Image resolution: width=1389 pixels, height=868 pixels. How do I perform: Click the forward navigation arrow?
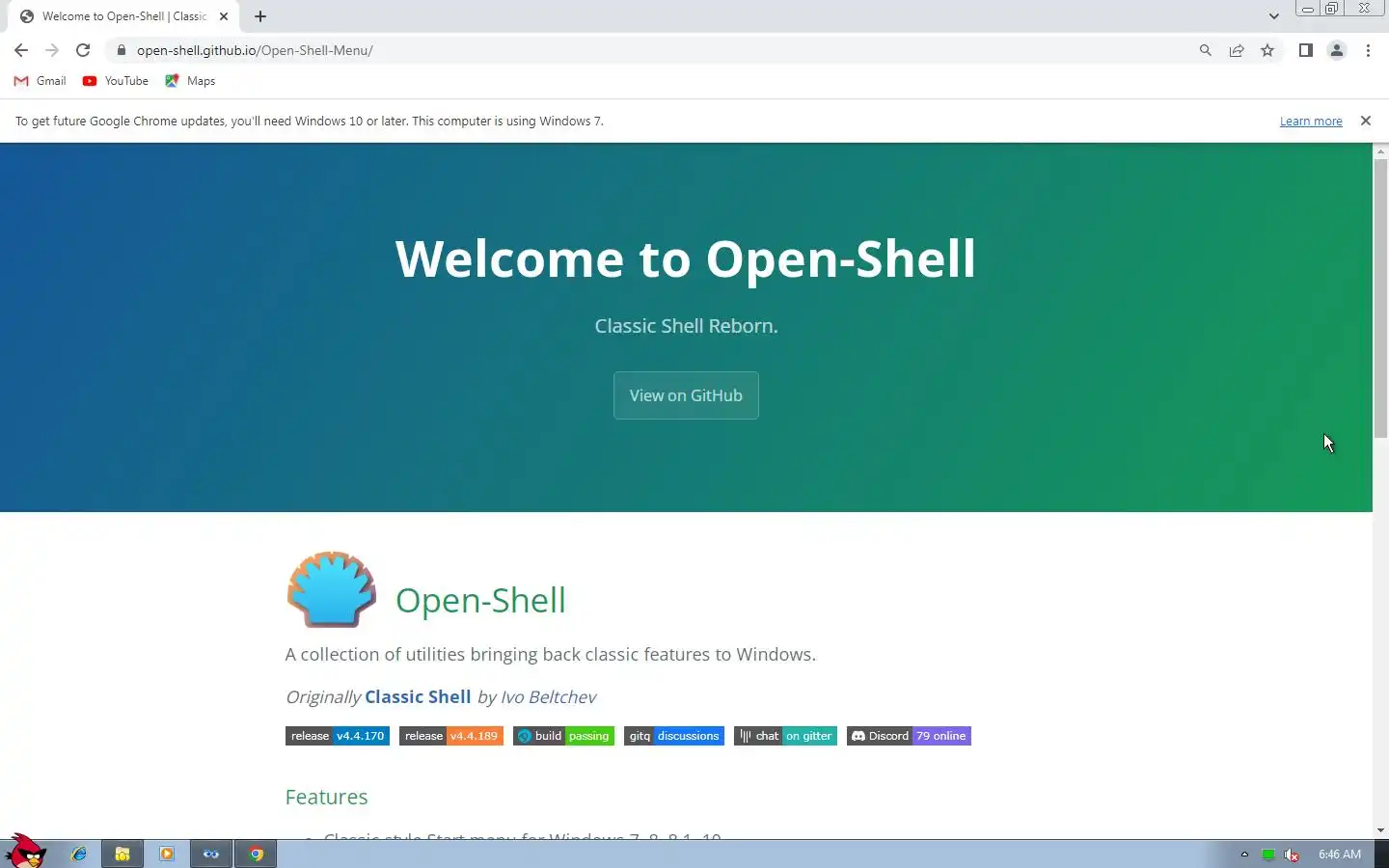pos(52,50)
